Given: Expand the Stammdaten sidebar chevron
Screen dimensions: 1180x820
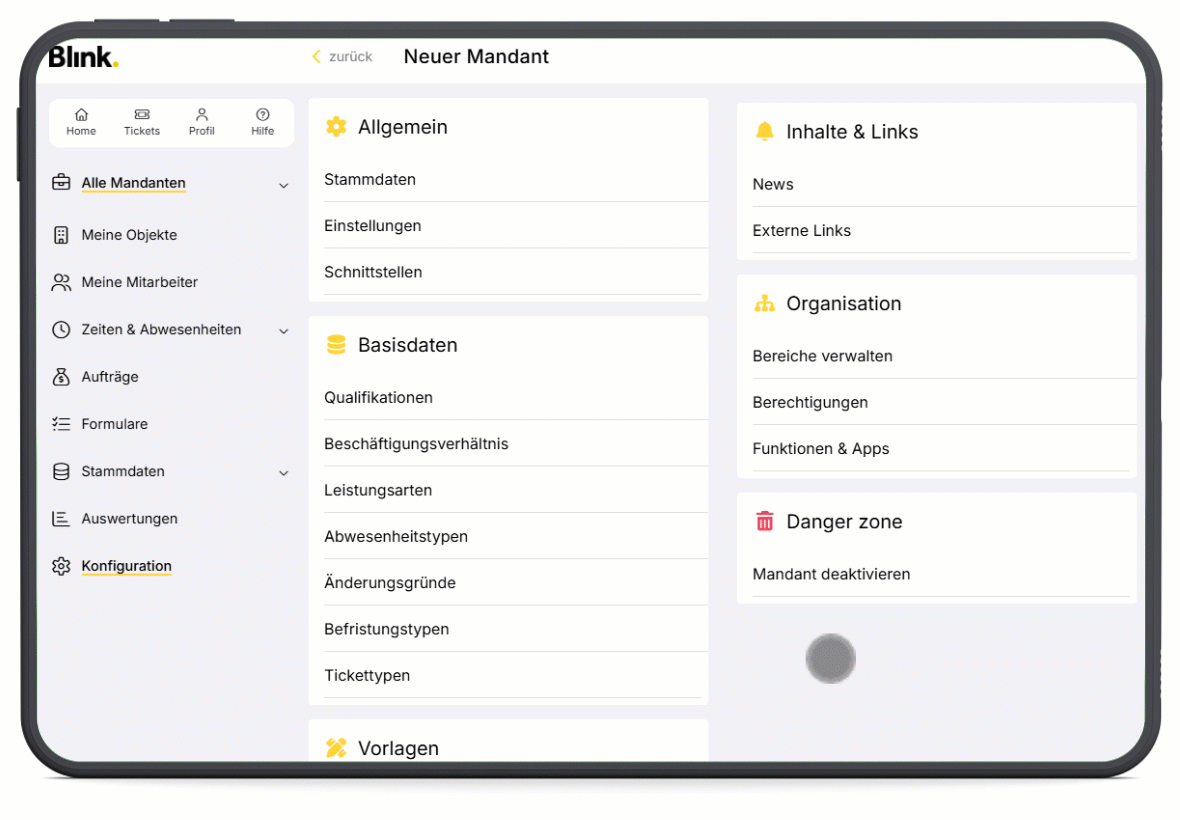Looking at the screenshot, I should click(283, 473).
